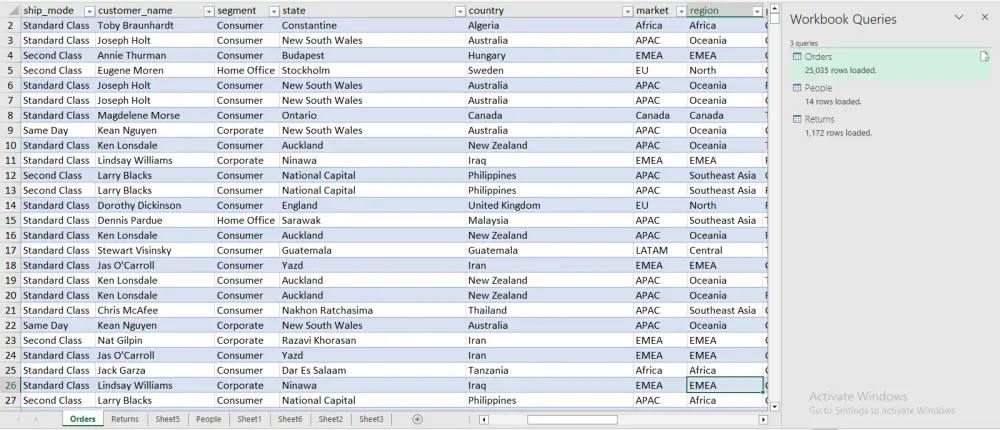
Task: Close the Workbook Queries pane
Action: click(x=982, y=18)
